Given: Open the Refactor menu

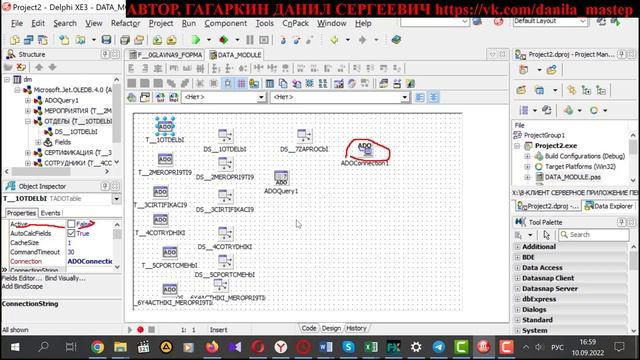Looking at the screenshot, I should click(125, 23).
